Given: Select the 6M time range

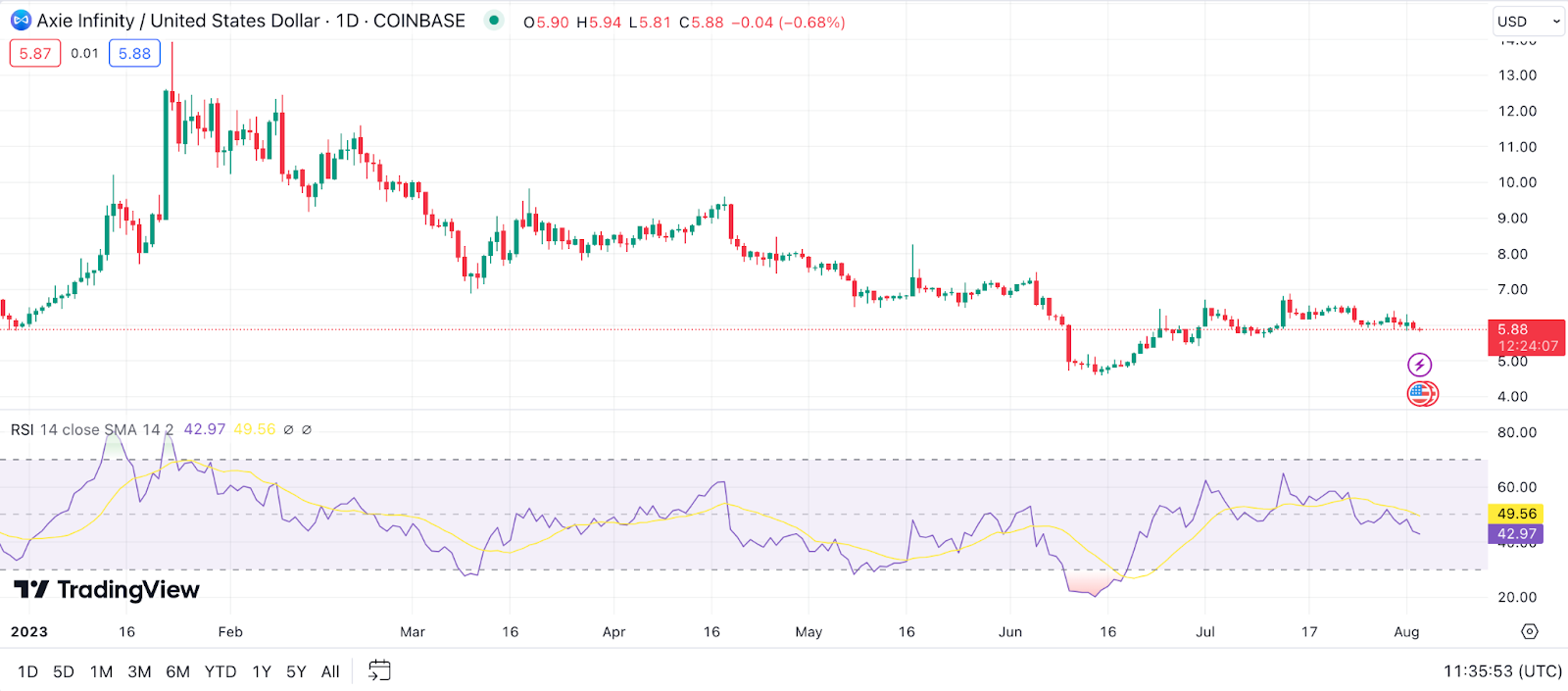Looking at the screenshot, I should click(177, 671).
